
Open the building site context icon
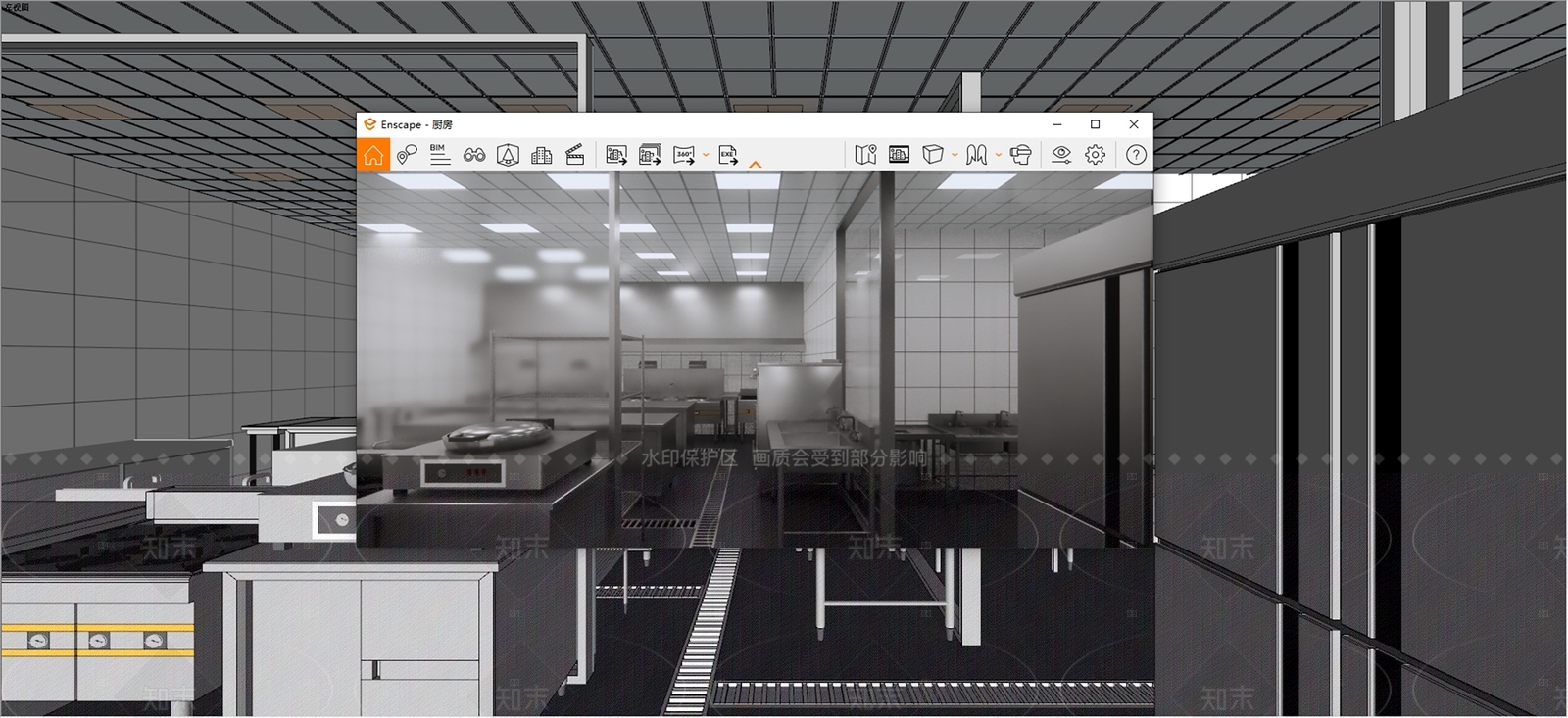pos(541,155)
